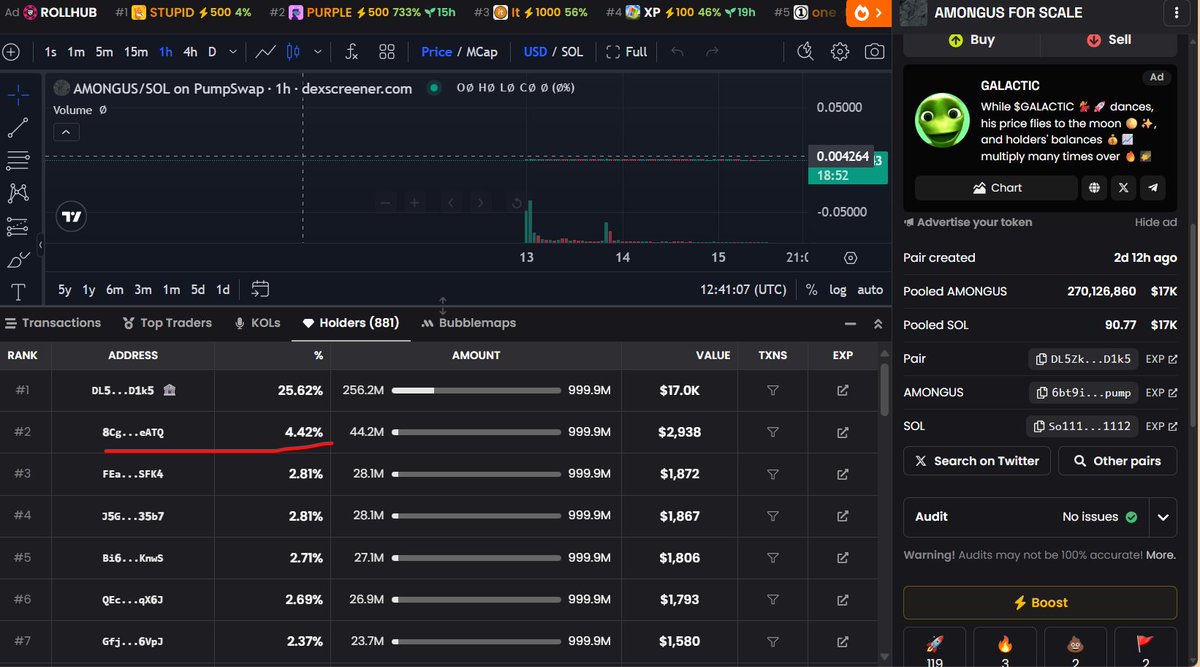This screenshot has width=1200, height=667.
Task: Click the Boost button
Action: (1039, 602)
